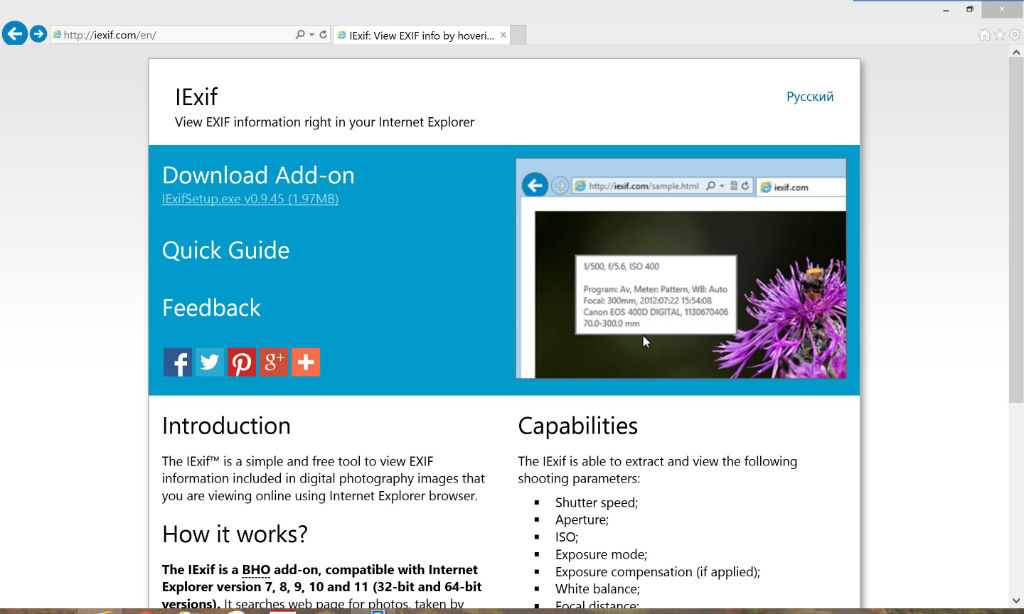The width and height of the screenshot is (1024, 614).
Task: Open the Tools gear menu
Action: tap(1014, 35)
